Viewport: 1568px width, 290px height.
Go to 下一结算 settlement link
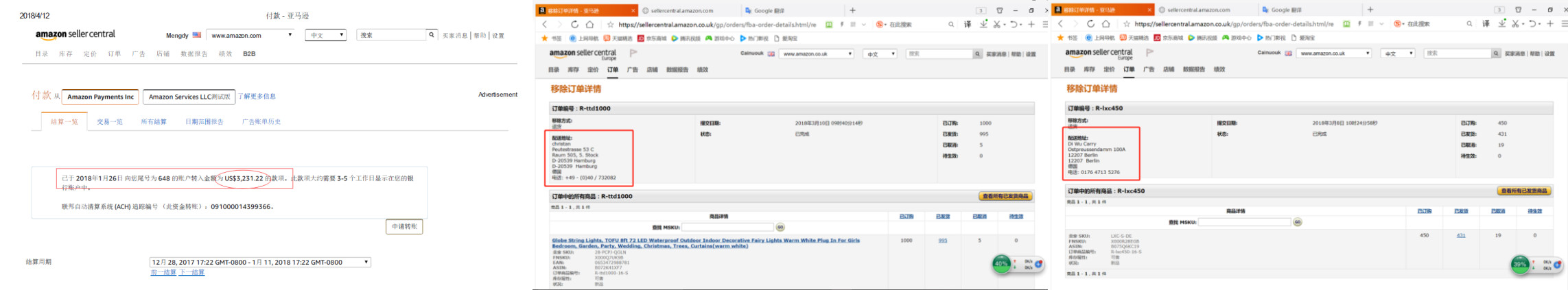pos(191,272)
